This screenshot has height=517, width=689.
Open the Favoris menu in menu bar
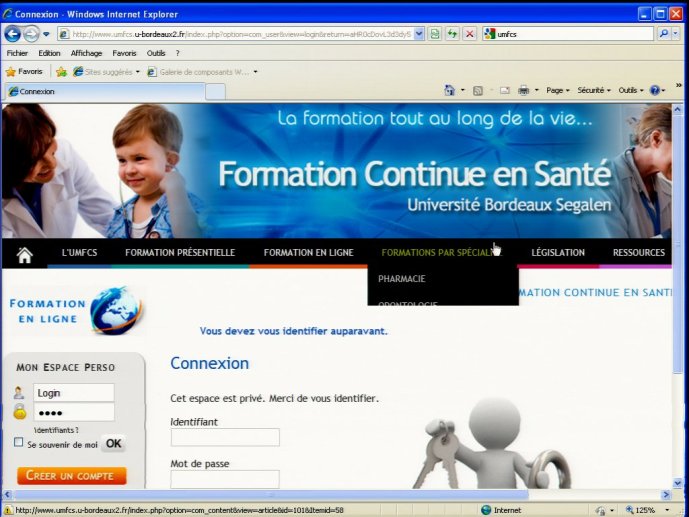point(124,53)
